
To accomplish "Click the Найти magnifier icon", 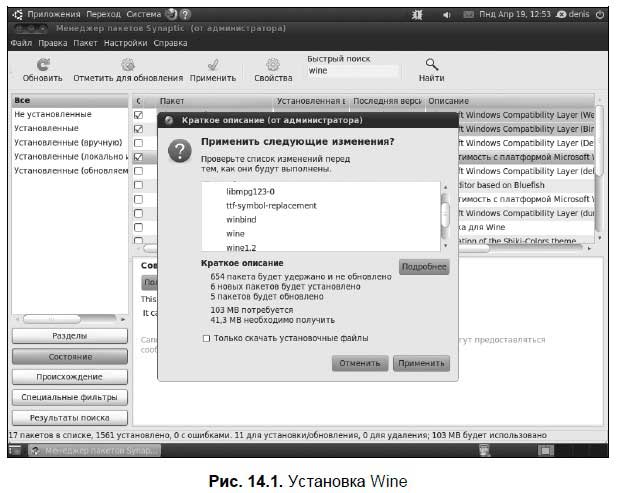I will [x=432, y=64].
